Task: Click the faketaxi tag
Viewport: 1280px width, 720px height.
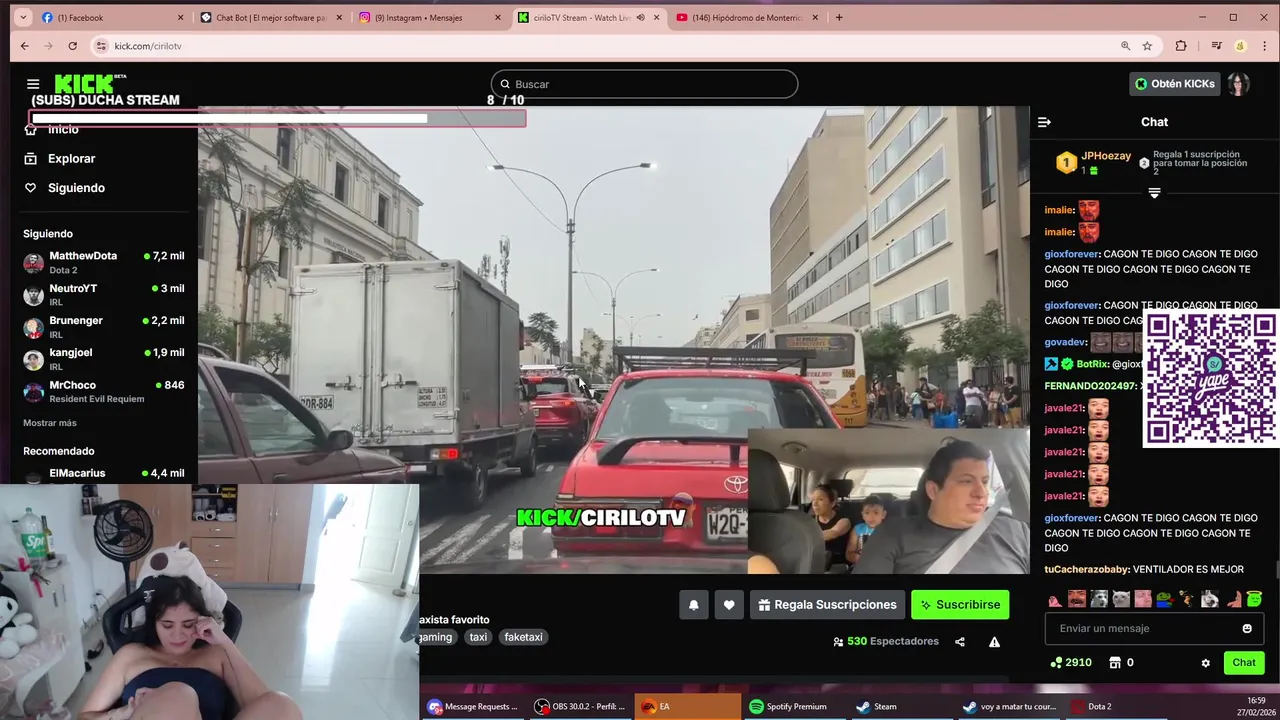Action: click(x=523, y=637)
